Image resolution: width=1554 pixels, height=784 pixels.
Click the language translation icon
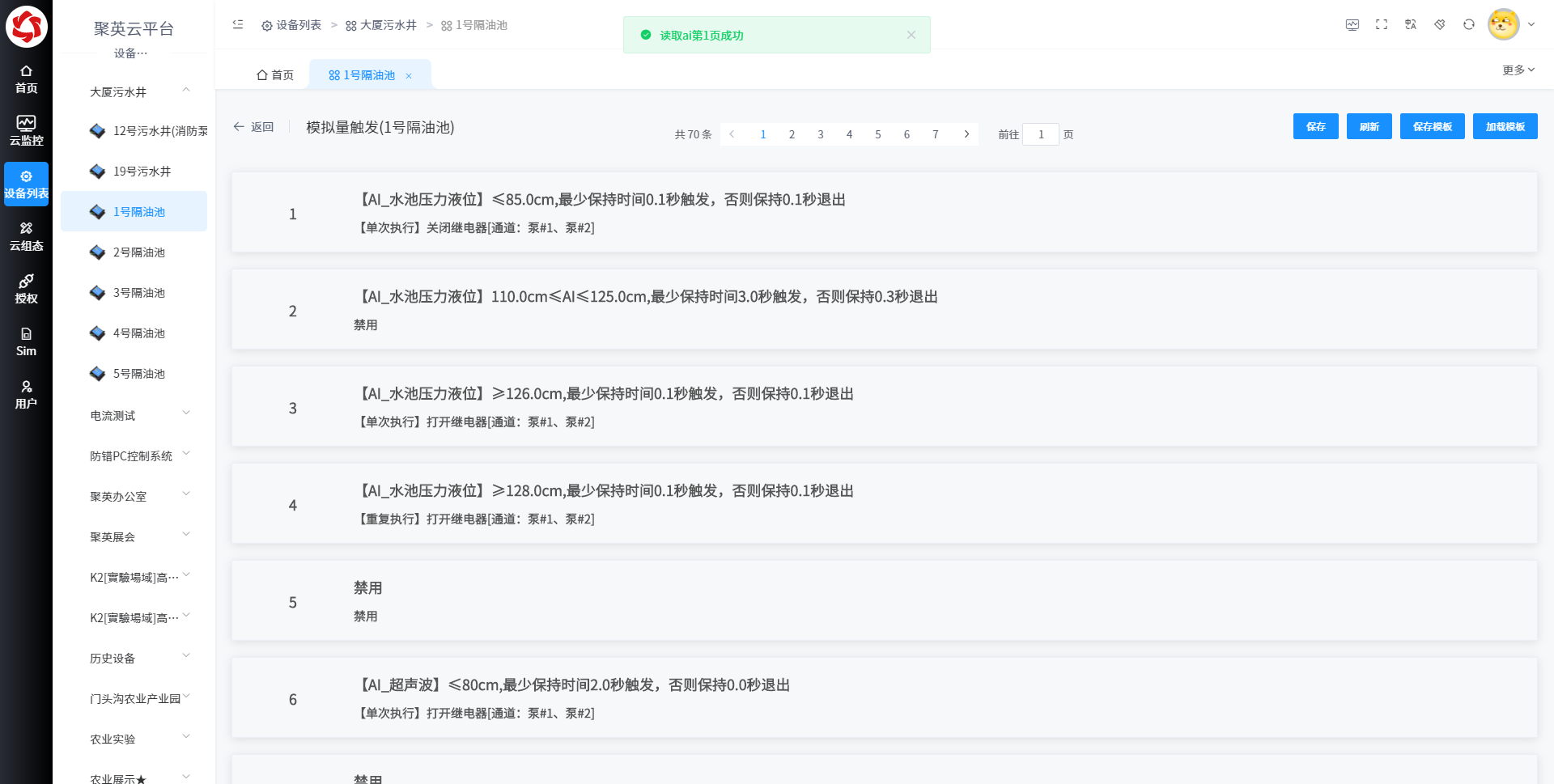pyautogui.click(x=1411, y=25)
